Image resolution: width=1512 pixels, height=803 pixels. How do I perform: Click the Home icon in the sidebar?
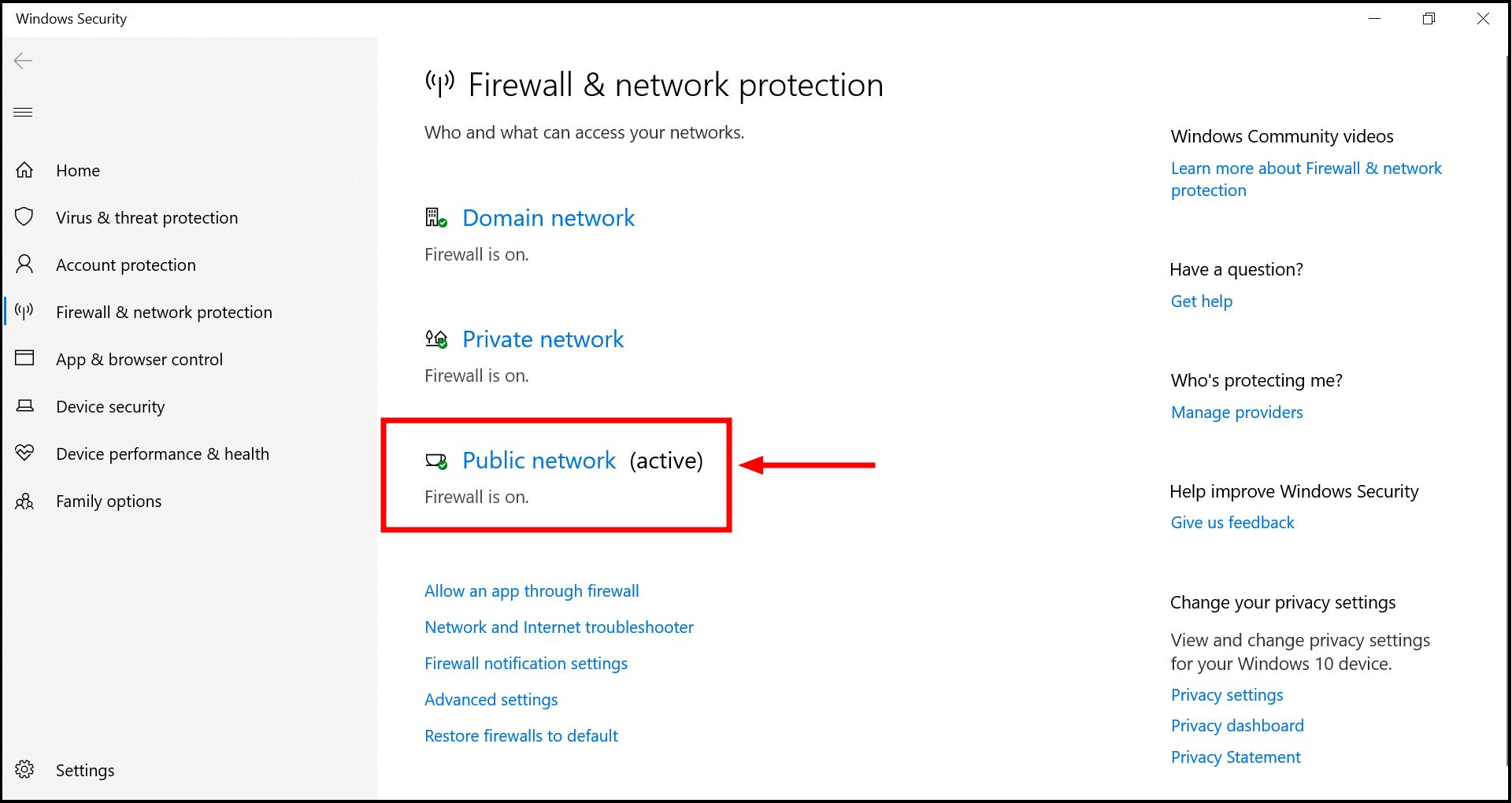pos(24,170)
